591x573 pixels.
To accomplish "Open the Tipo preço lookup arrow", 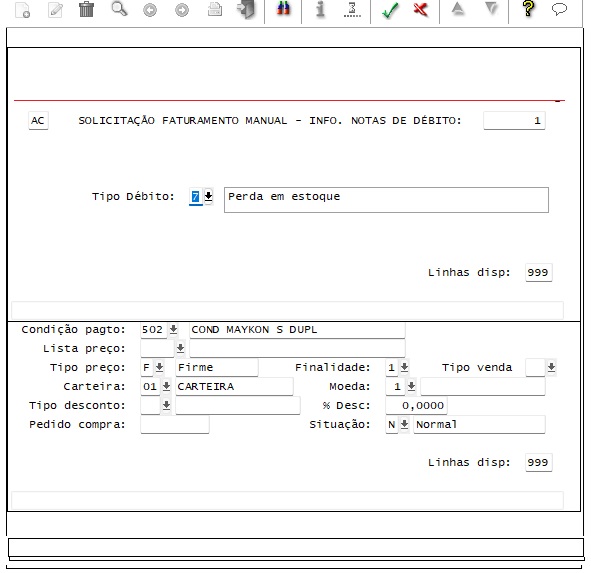I will 159,367.
